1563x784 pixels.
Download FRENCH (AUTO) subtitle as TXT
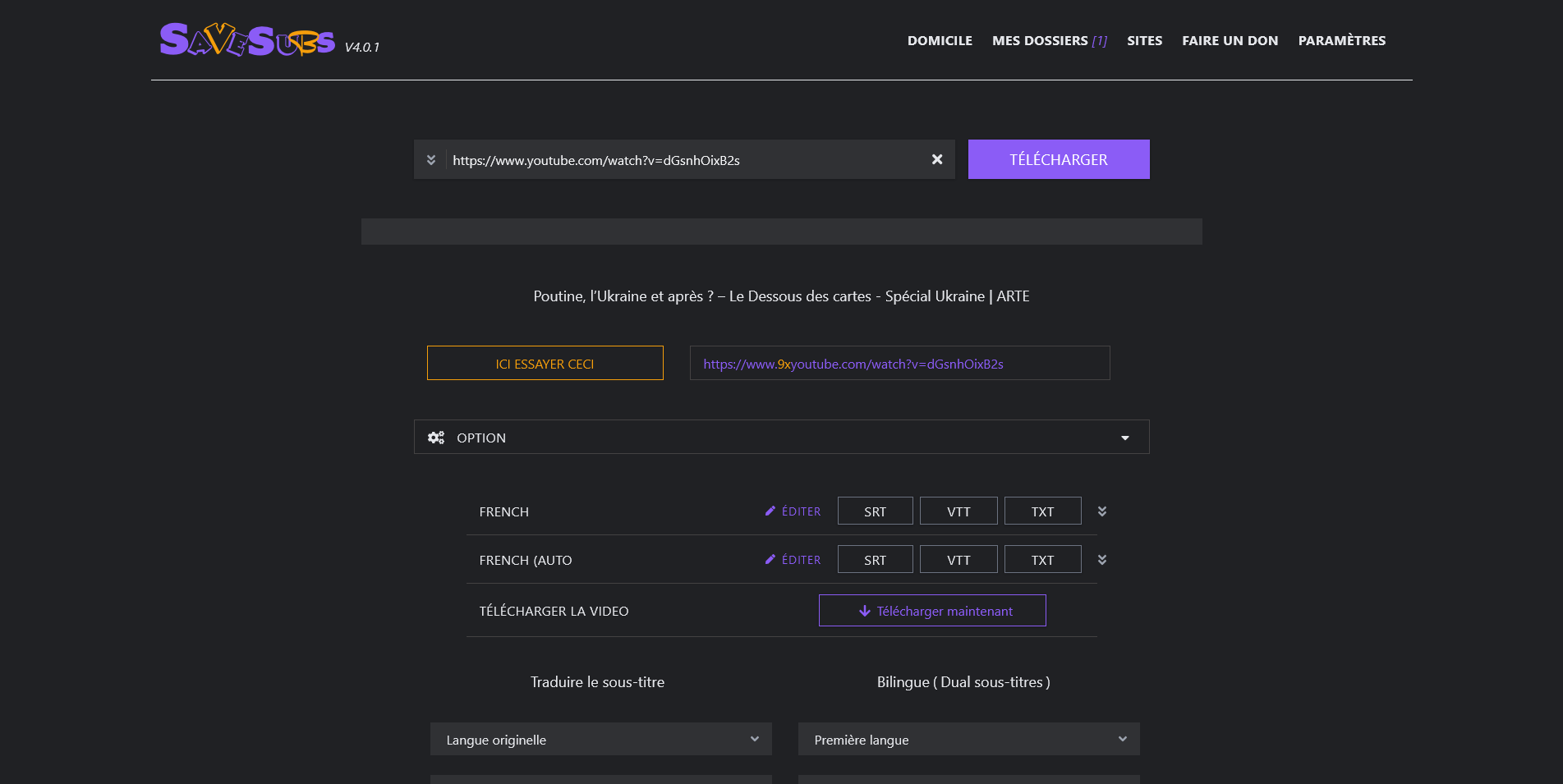pos(1042,559)
